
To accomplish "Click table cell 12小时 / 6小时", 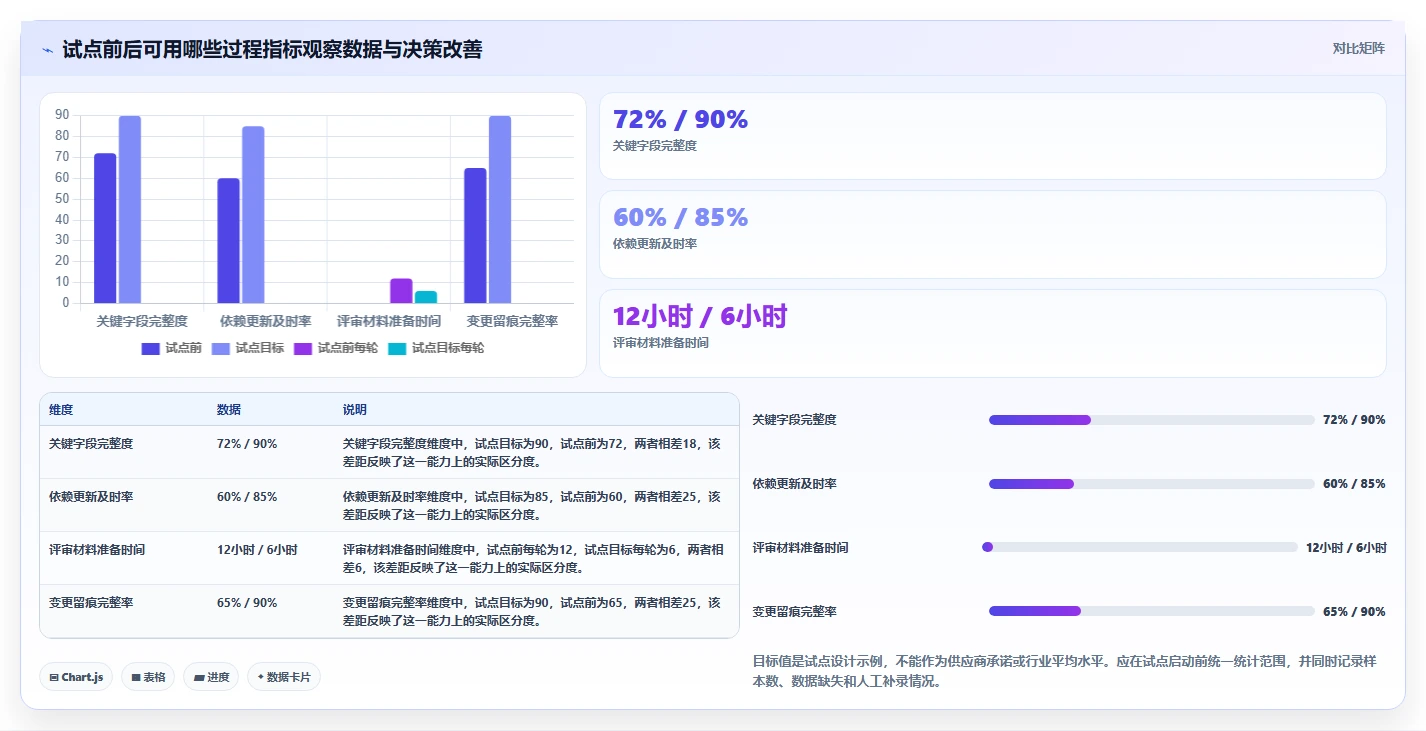I will [x=257, y=549].
